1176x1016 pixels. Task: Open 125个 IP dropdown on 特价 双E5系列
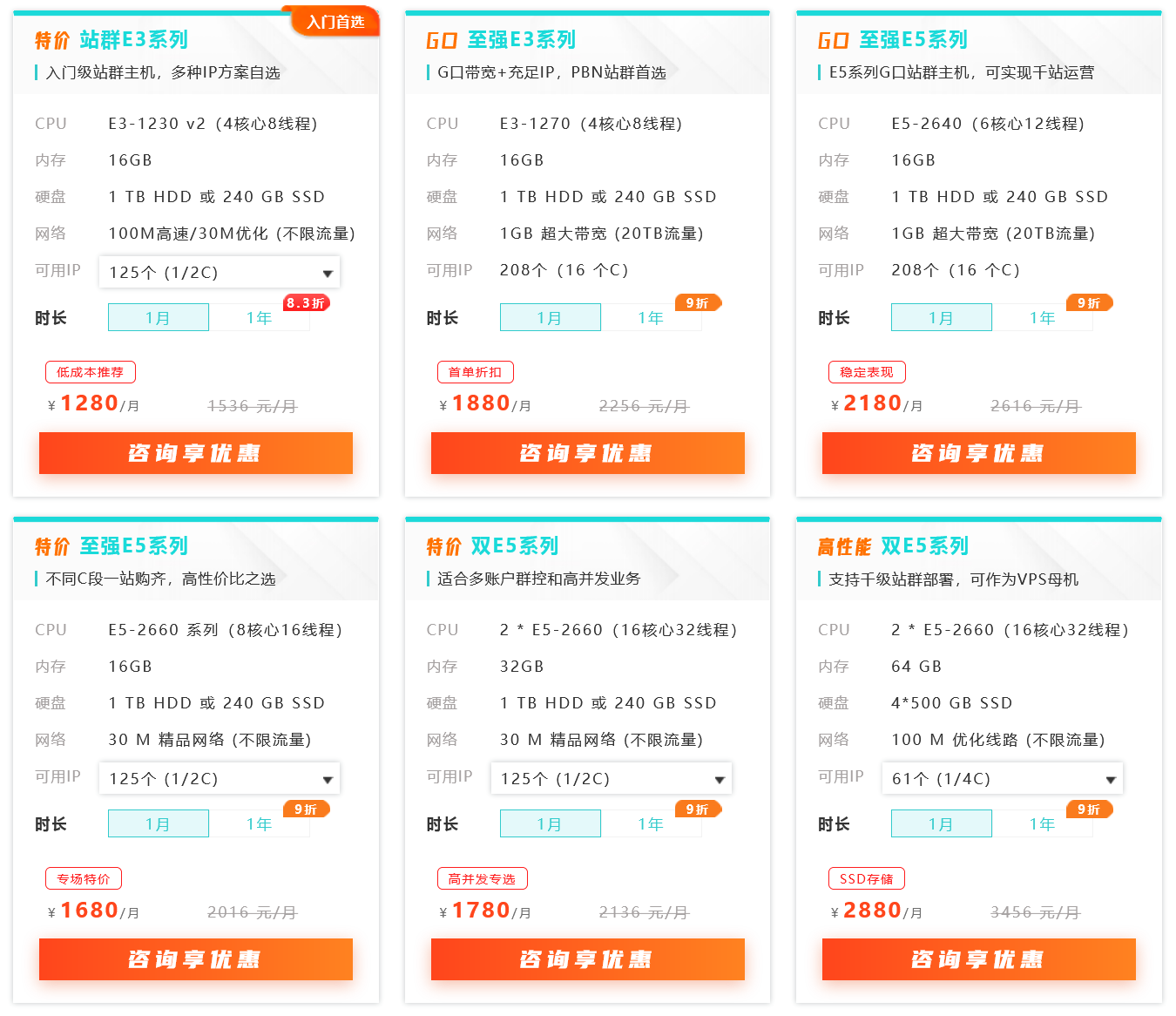pos(612,778)
